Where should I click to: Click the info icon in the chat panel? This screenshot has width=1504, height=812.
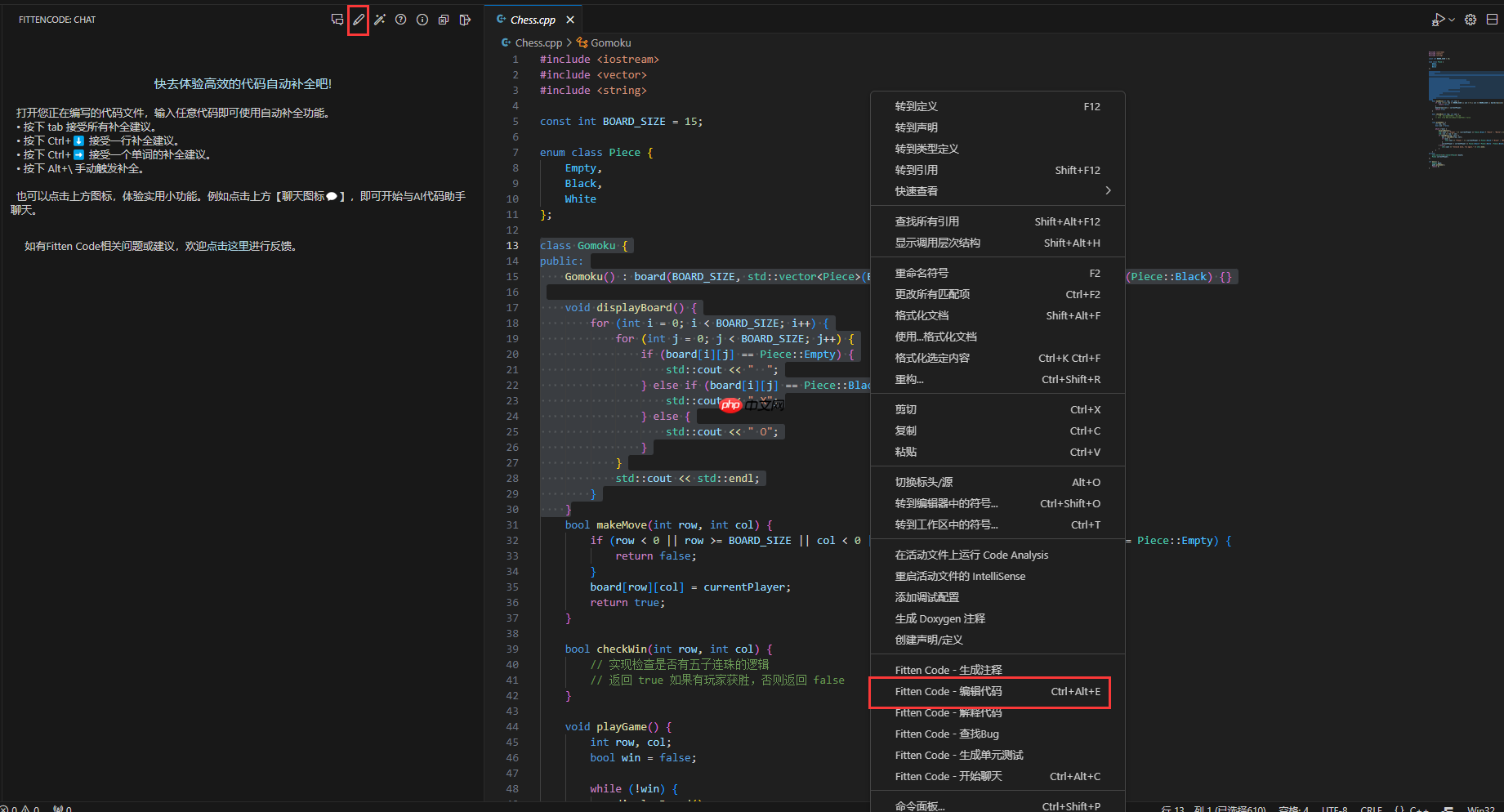(x=422, y=20)
